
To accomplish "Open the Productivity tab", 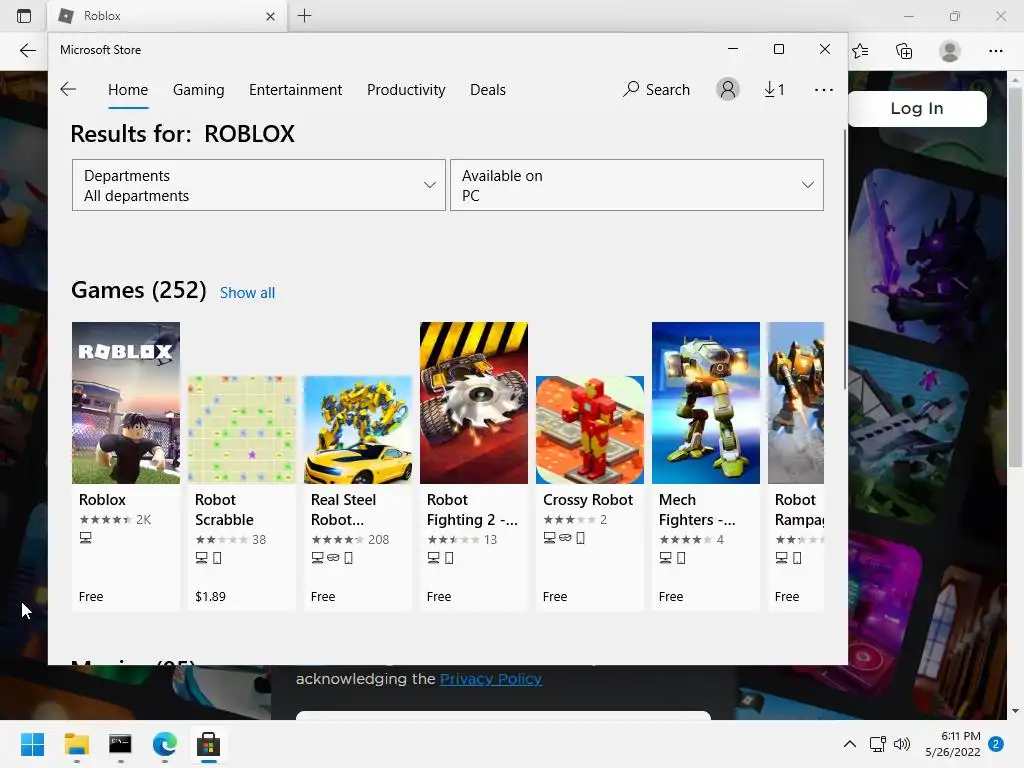I will [406, 89].
